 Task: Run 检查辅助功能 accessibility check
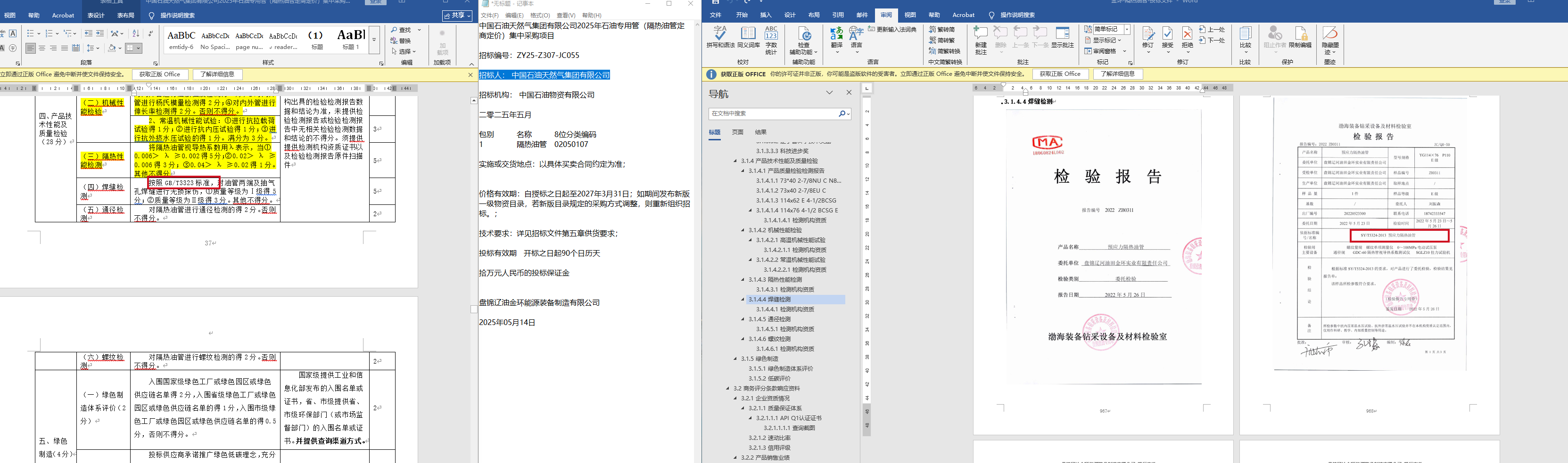[x=804, y=41]
